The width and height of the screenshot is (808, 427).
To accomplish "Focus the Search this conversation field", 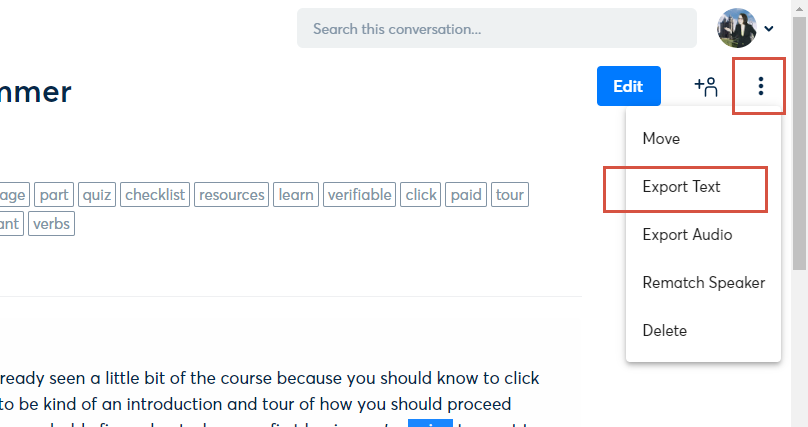I will click(x=496, y=29).
